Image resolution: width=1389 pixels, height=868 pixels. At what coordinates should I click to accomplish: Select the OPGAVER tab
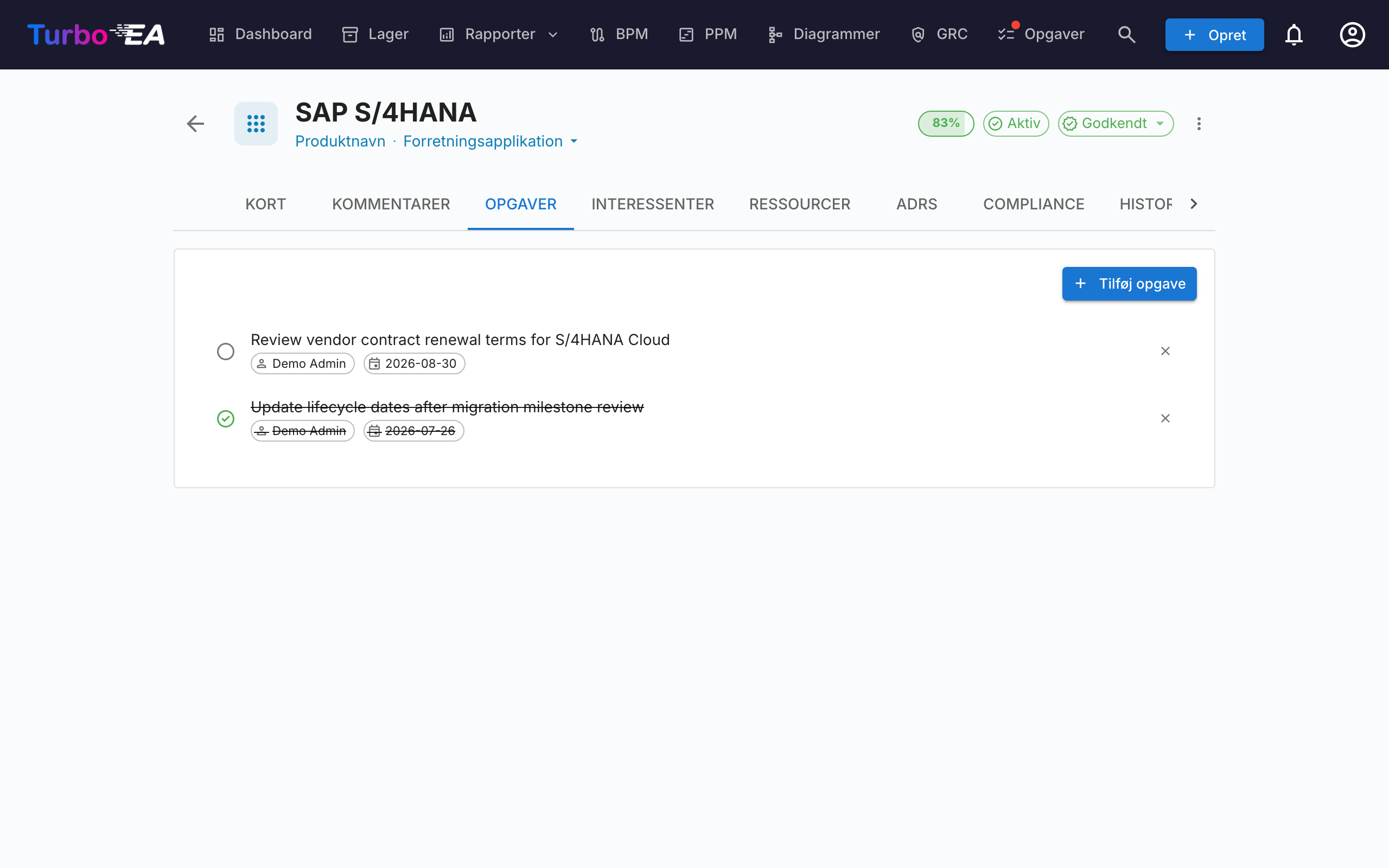coord(520,204)
